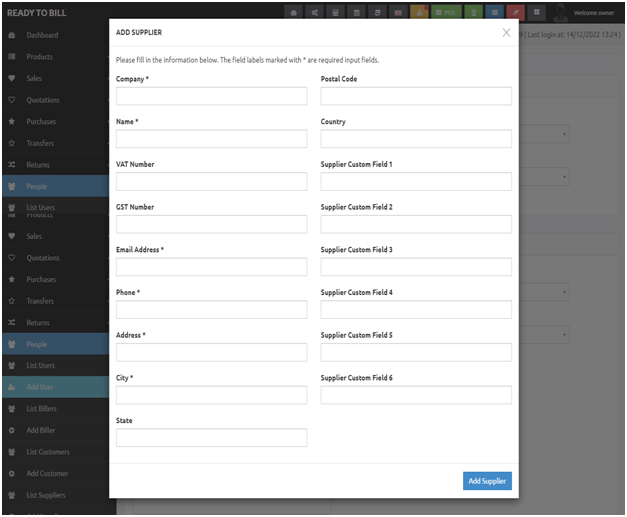The height and width of the screenshot is (517, 627).
Task: Click the user icon beside Add User
Action: pos(12,387)
